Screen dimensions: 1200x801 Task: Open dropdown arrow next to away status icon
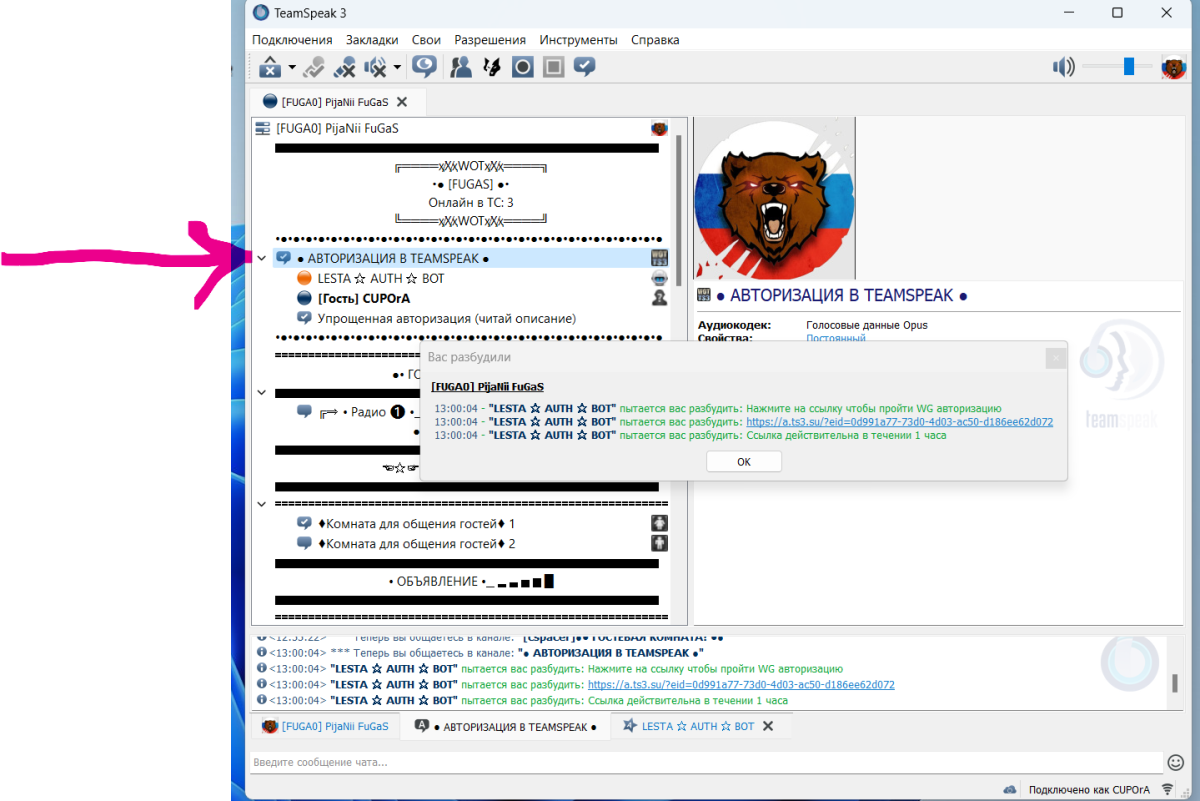click(292, 68)
